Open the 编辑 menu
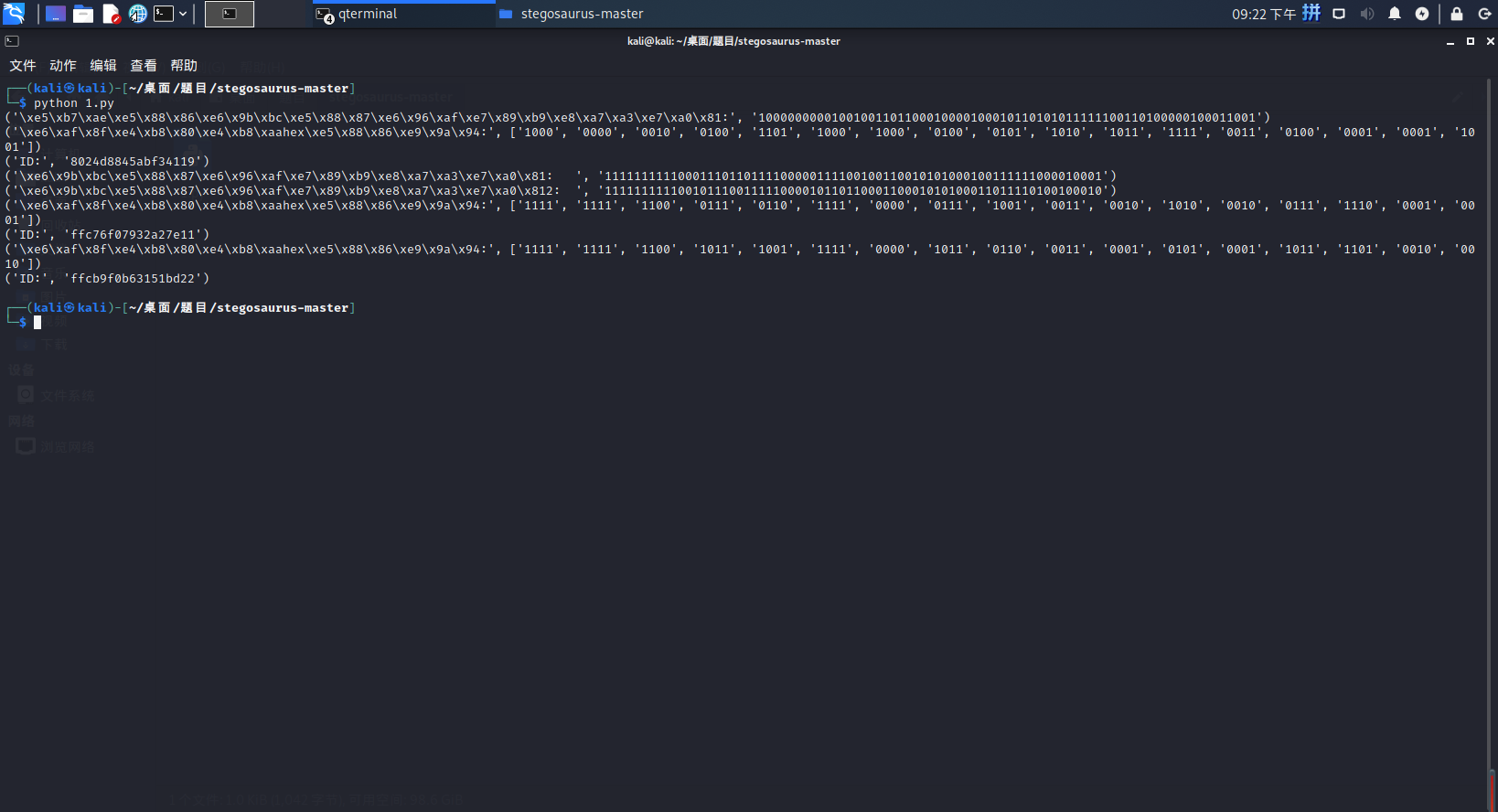The height and width of the screenshot is (812, 1498). (103, 65)
